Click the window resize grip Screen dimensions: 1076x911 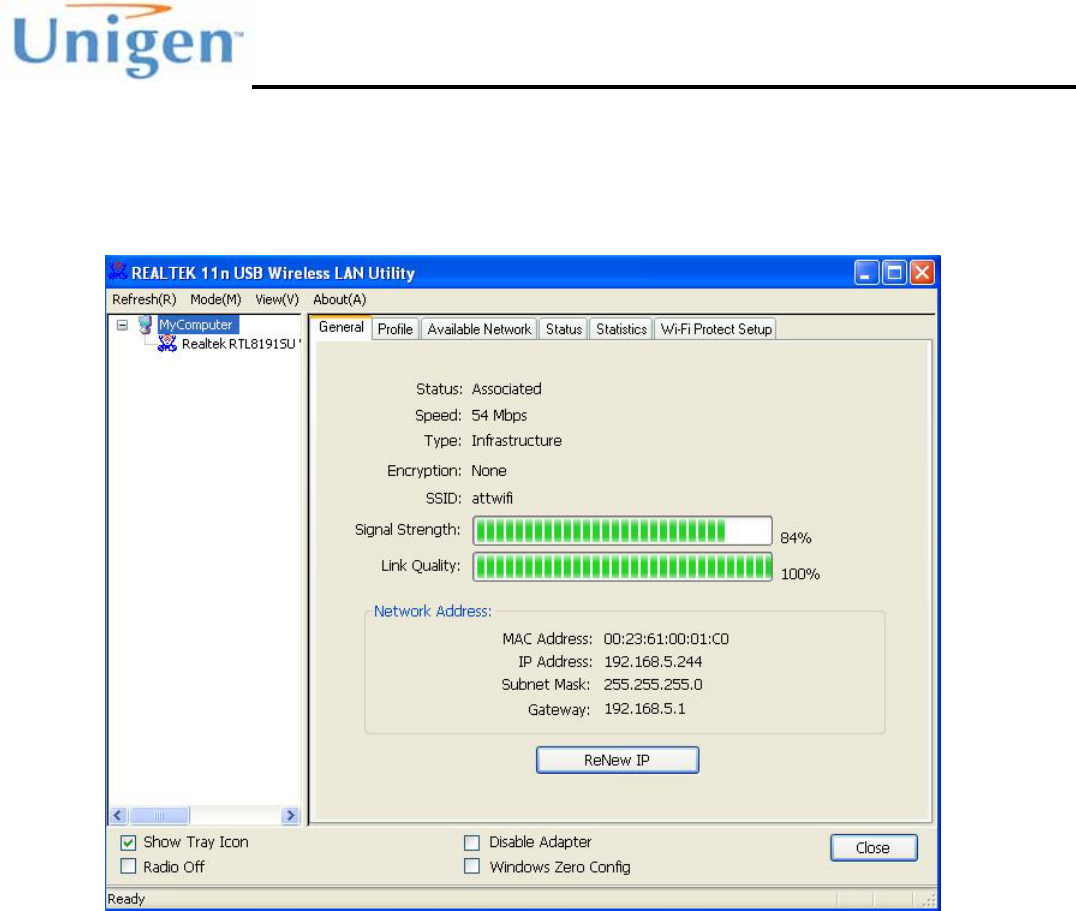tap(929, 901)
